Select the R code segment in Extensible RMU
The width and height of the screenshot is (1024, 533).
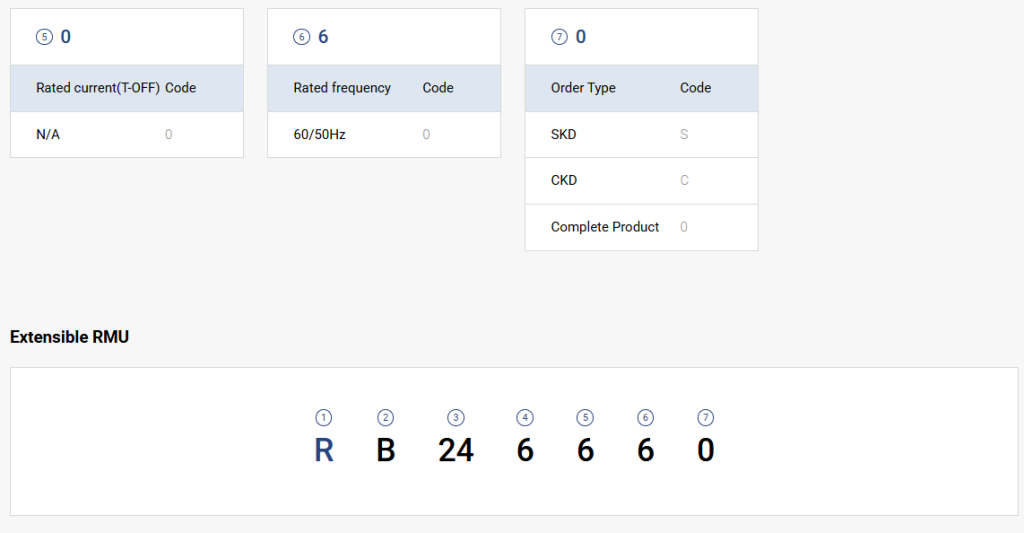323,451
